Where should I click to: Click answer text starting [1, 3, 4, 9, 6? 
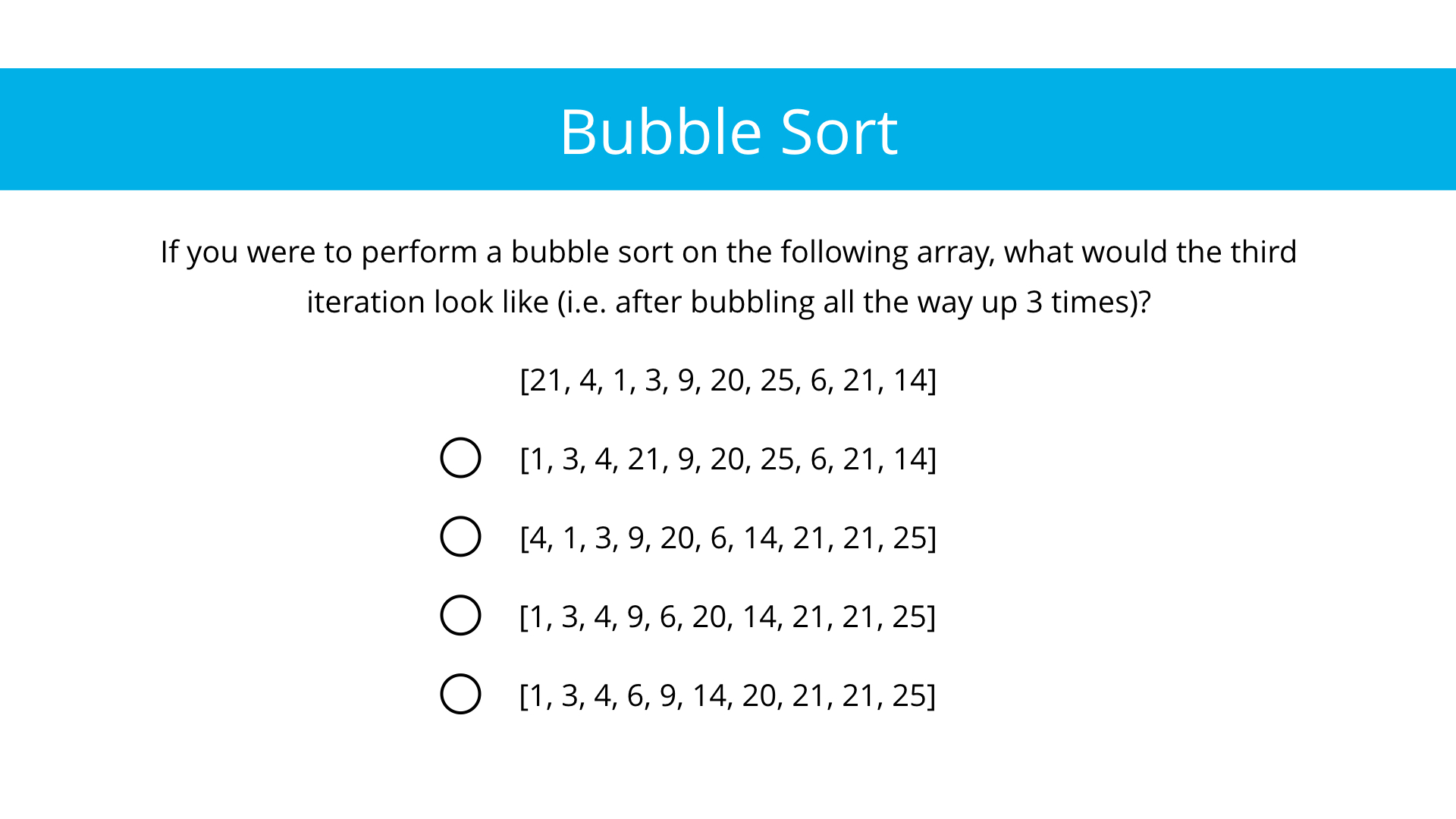728,617
